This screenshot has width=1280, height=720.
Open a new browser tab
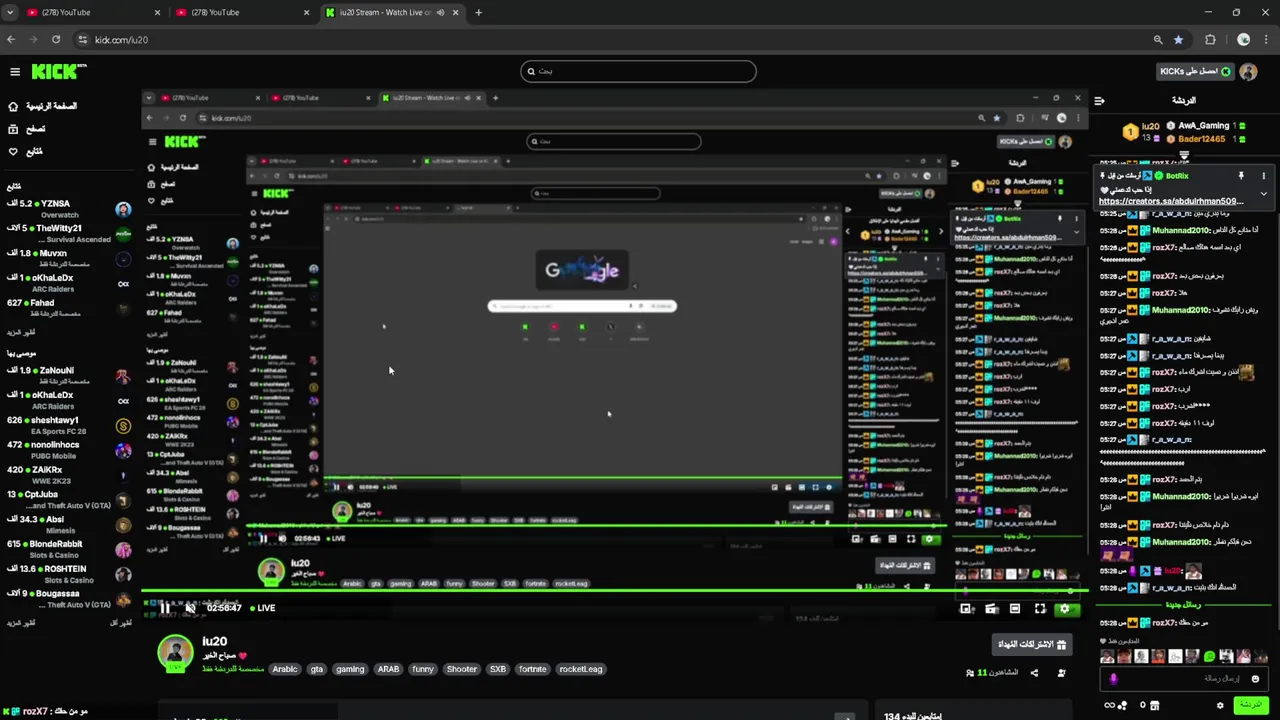coord(478,12)
